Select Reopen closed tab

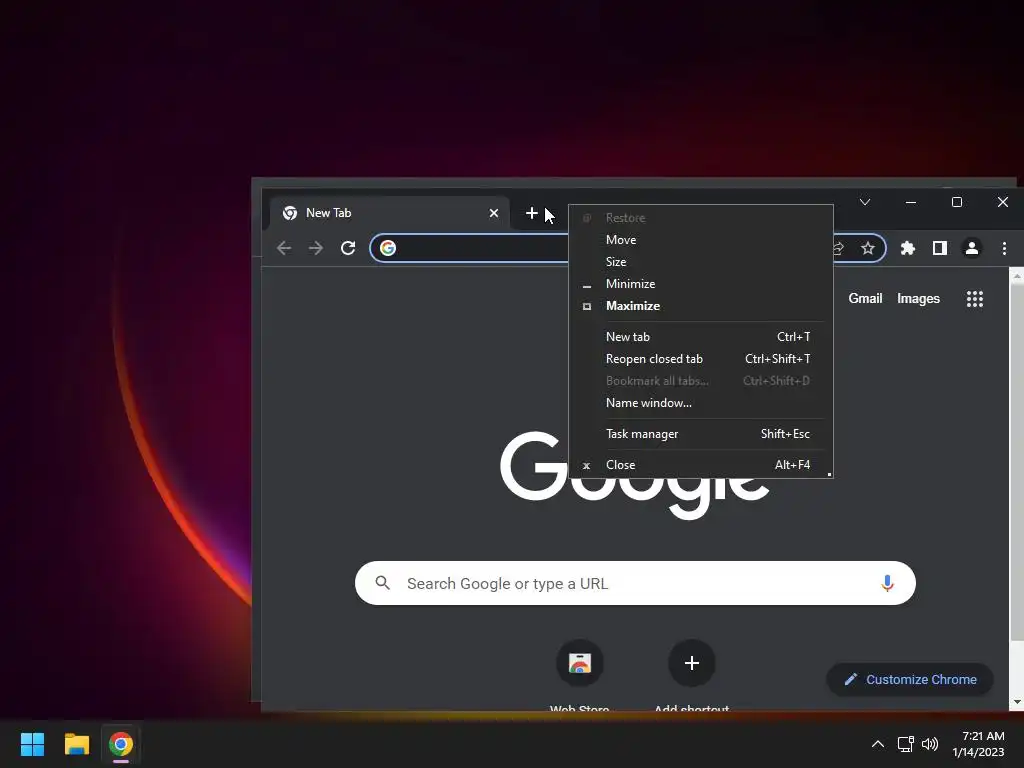coord(701,359)
